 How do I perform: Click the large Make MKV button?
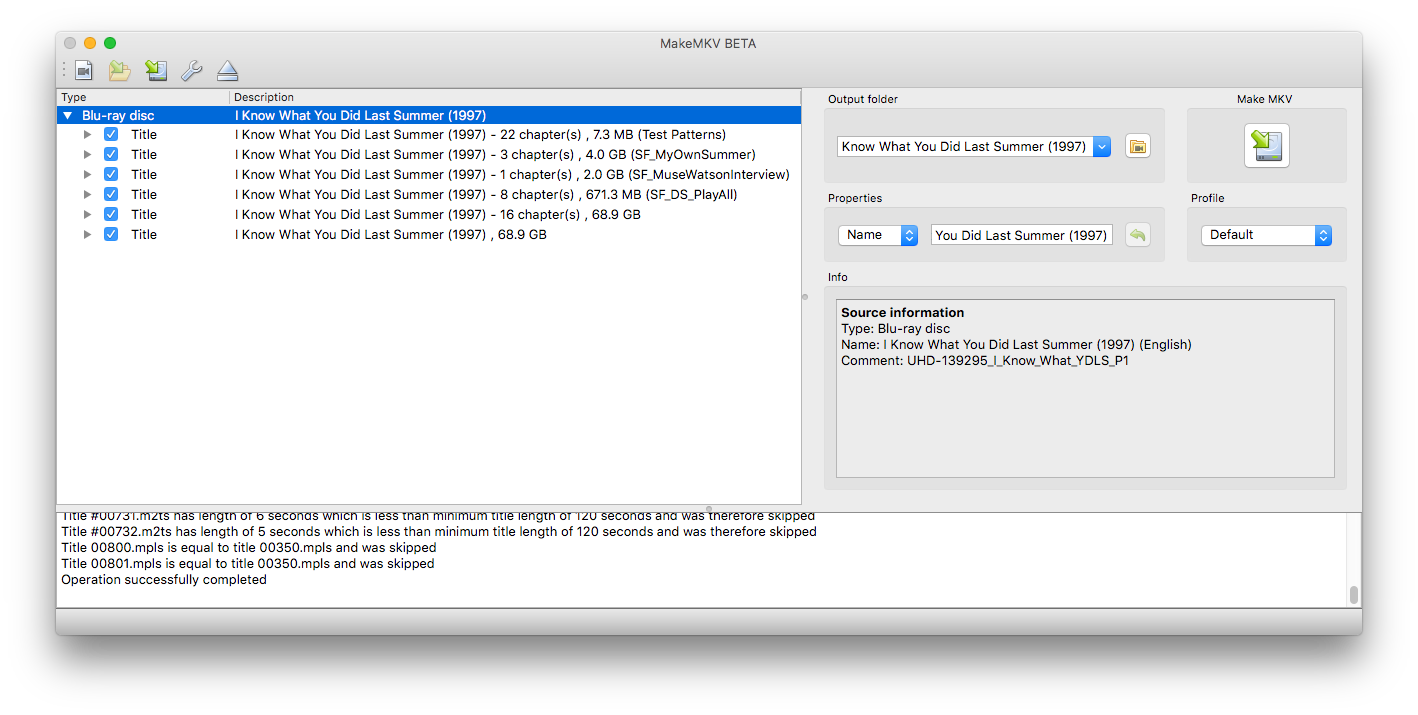tap(1266, 146)
